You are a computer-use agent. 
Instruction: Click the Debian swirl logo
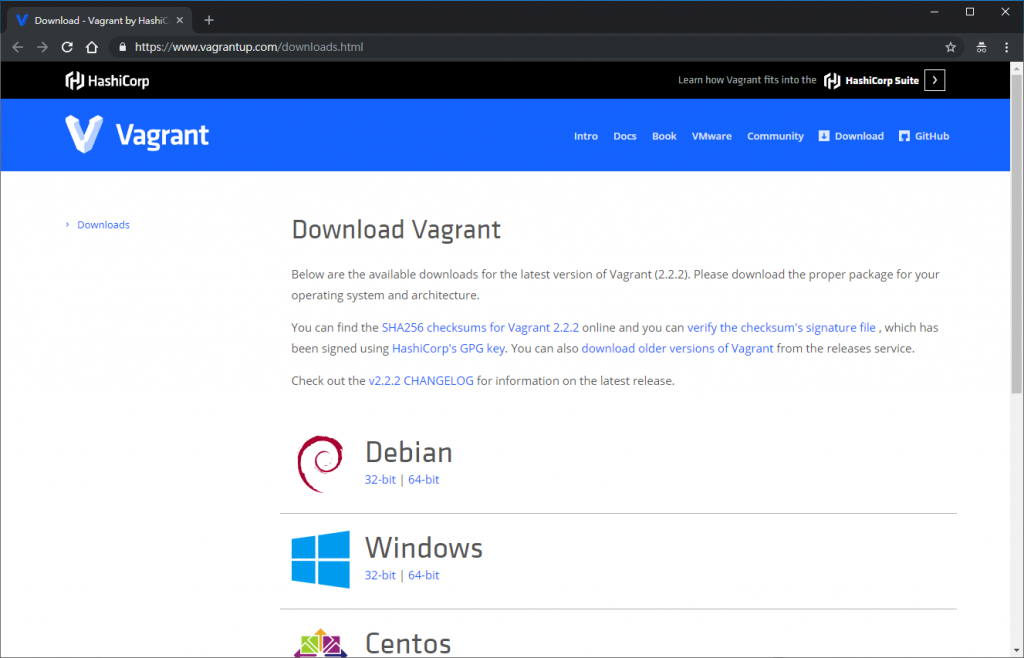click(x=320, y=463)
